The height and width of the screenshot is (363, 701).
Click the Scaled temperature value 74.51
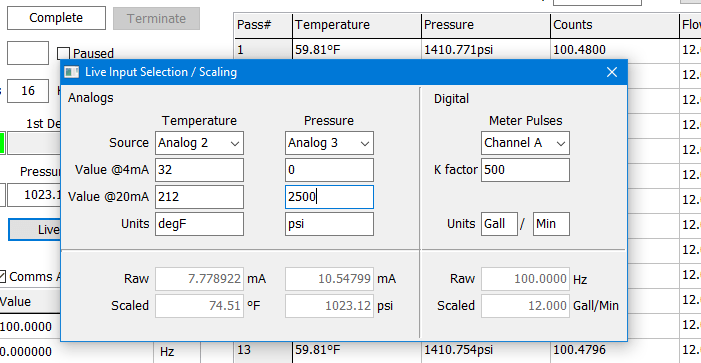(199, 306)
